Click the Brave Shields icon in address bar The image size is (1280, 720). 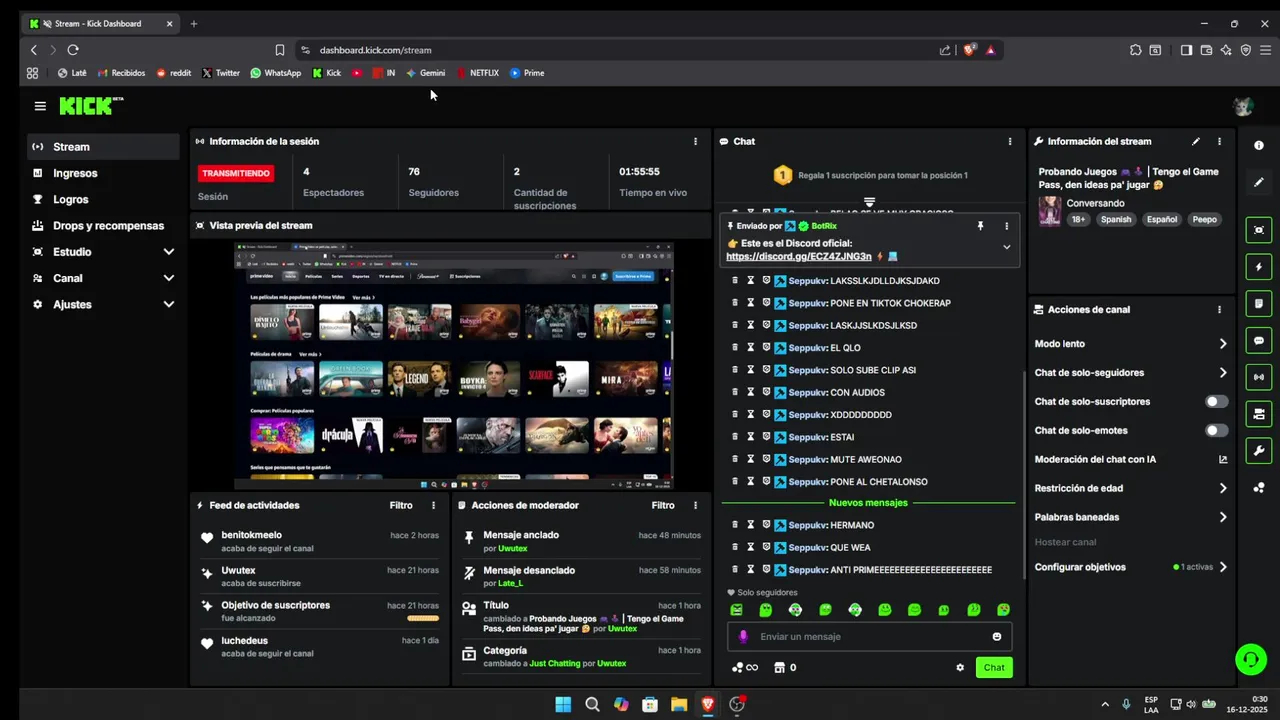tap(968, 50)
